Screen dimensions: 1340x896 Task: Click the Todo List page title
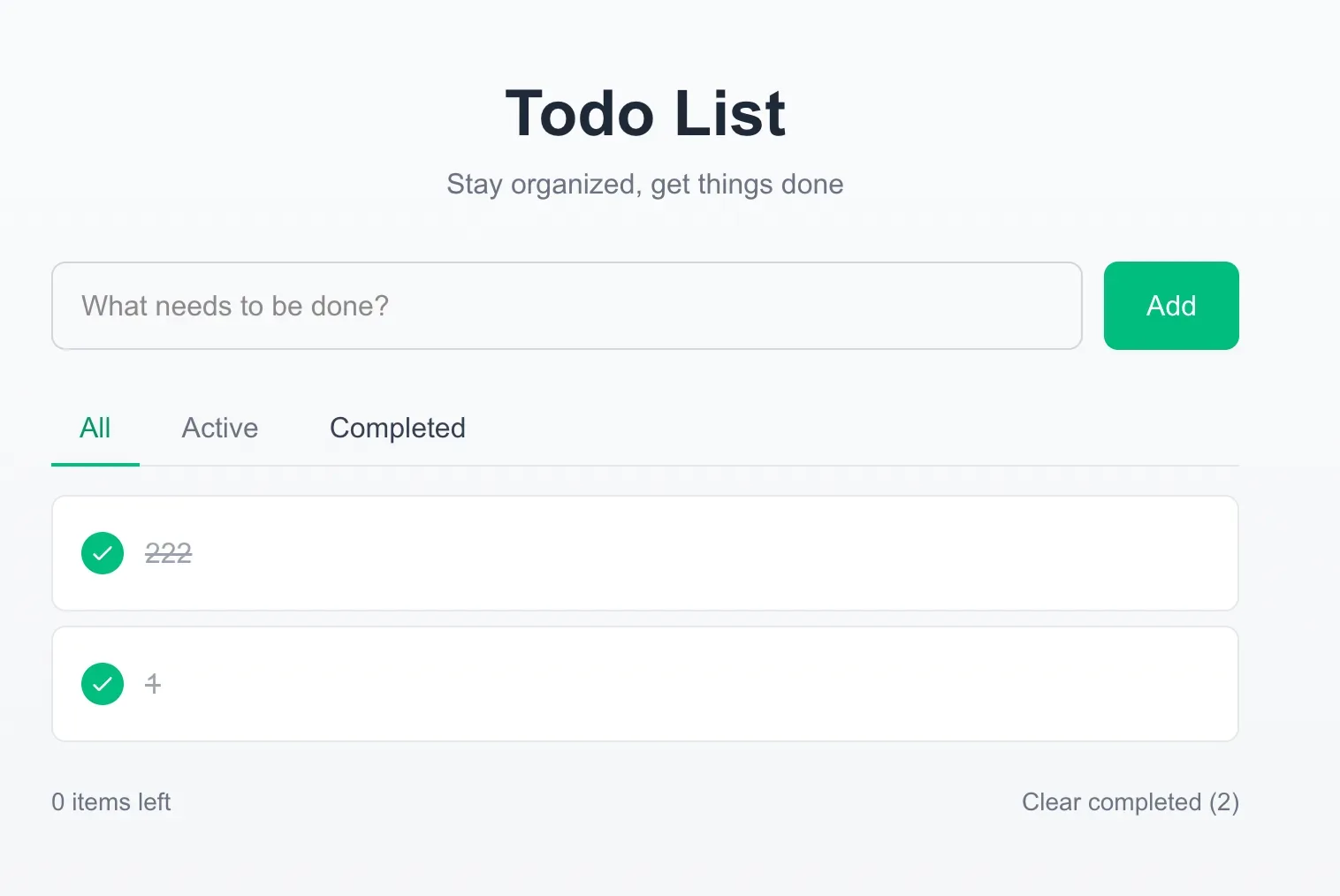click(644, 113)
